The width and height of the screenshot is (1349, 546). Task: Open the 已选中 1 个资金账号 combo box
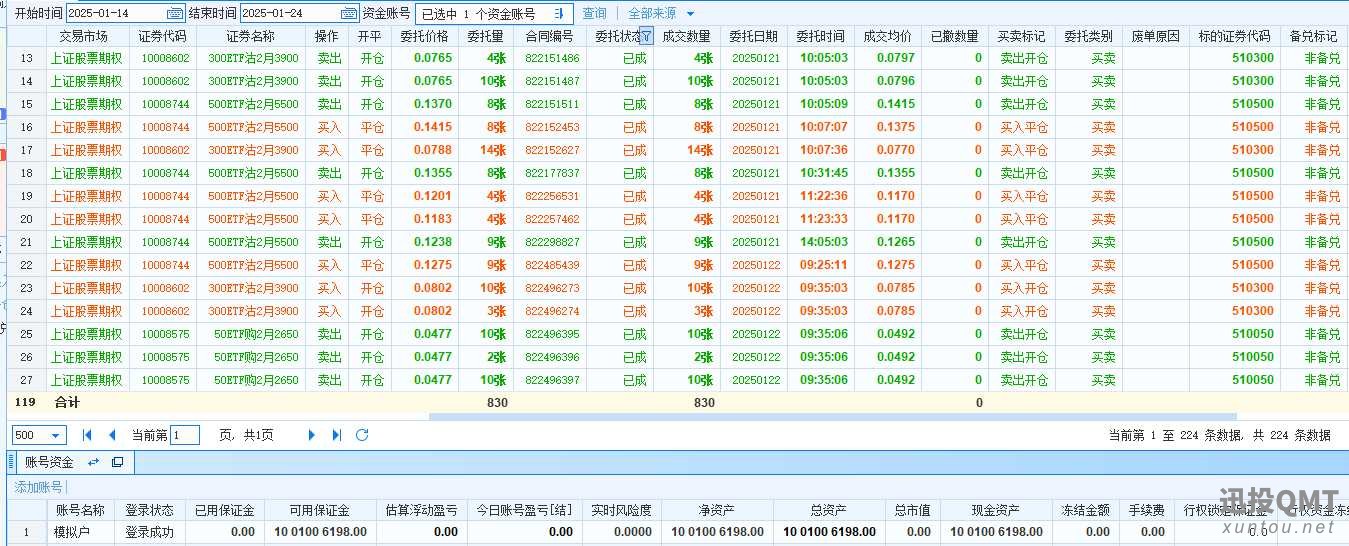click(494, 14)
